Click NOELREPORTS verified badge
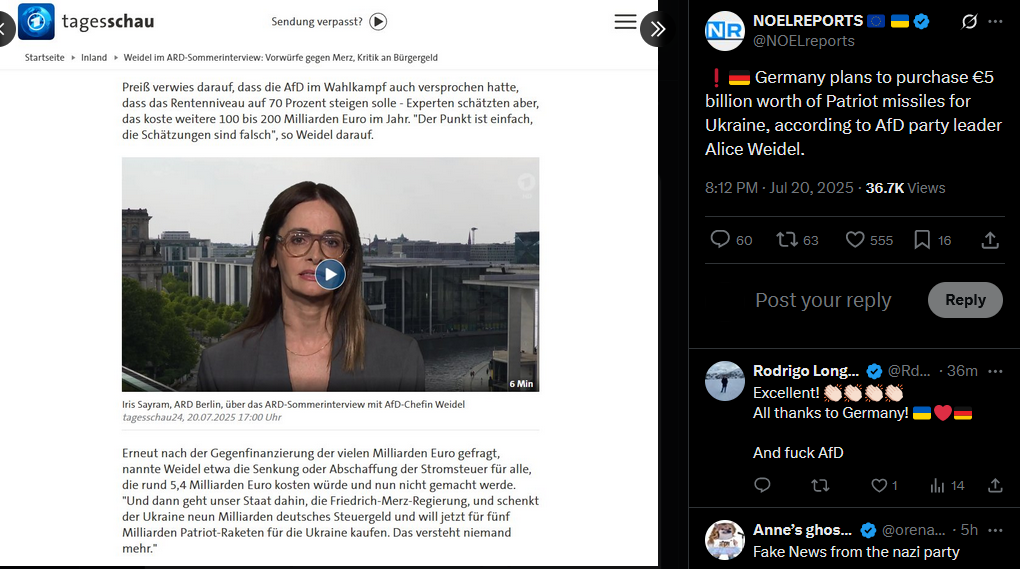This screenshot has width=1020, height=569. tap(921, 21)
